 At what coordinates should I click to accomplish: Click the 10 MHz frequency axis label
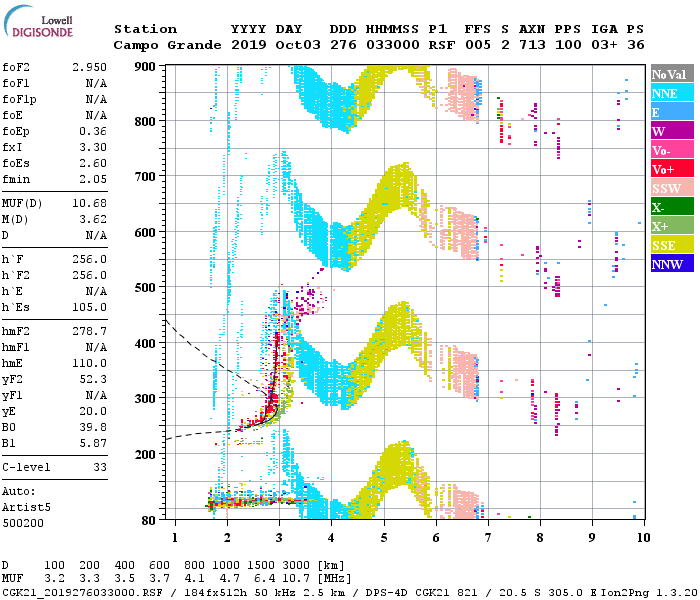tap(643, 538)
